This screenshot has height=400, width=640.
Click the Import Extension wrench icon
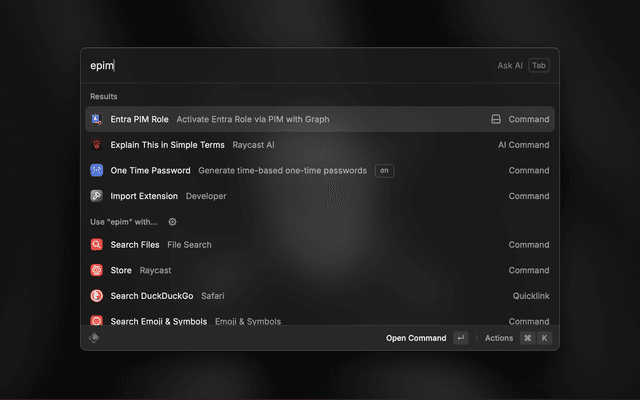[97, 196]
